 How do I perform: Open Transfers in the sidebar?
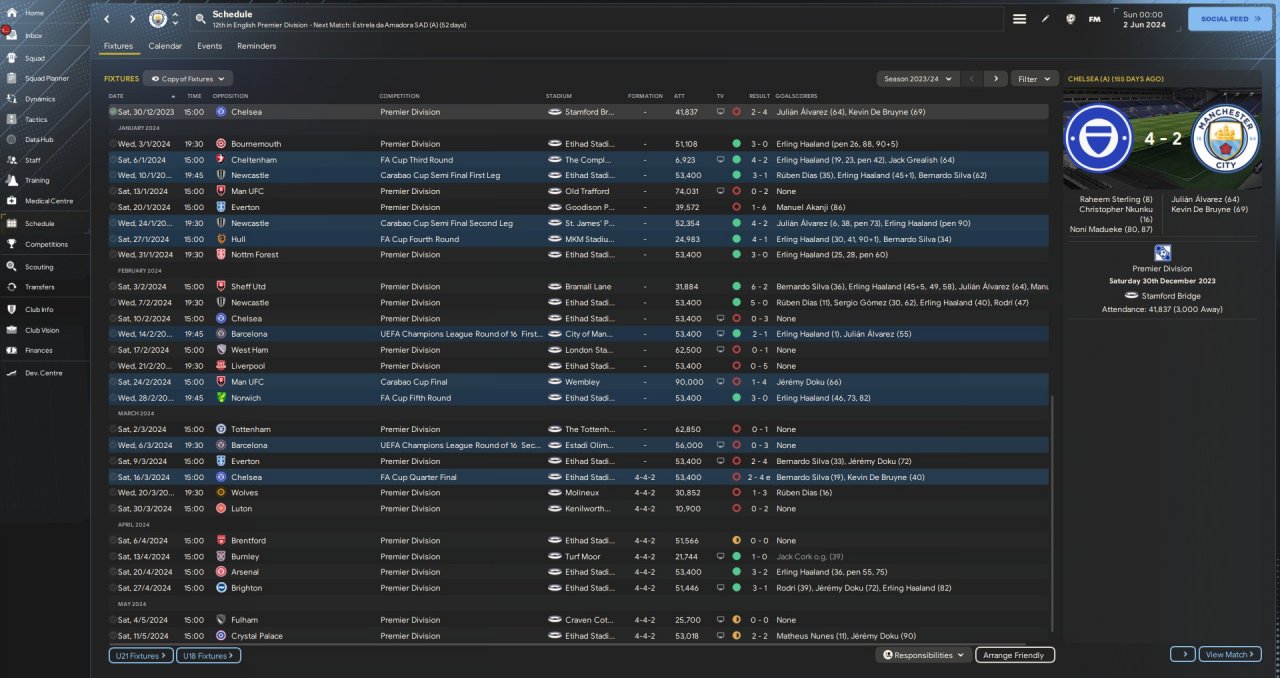40,287
